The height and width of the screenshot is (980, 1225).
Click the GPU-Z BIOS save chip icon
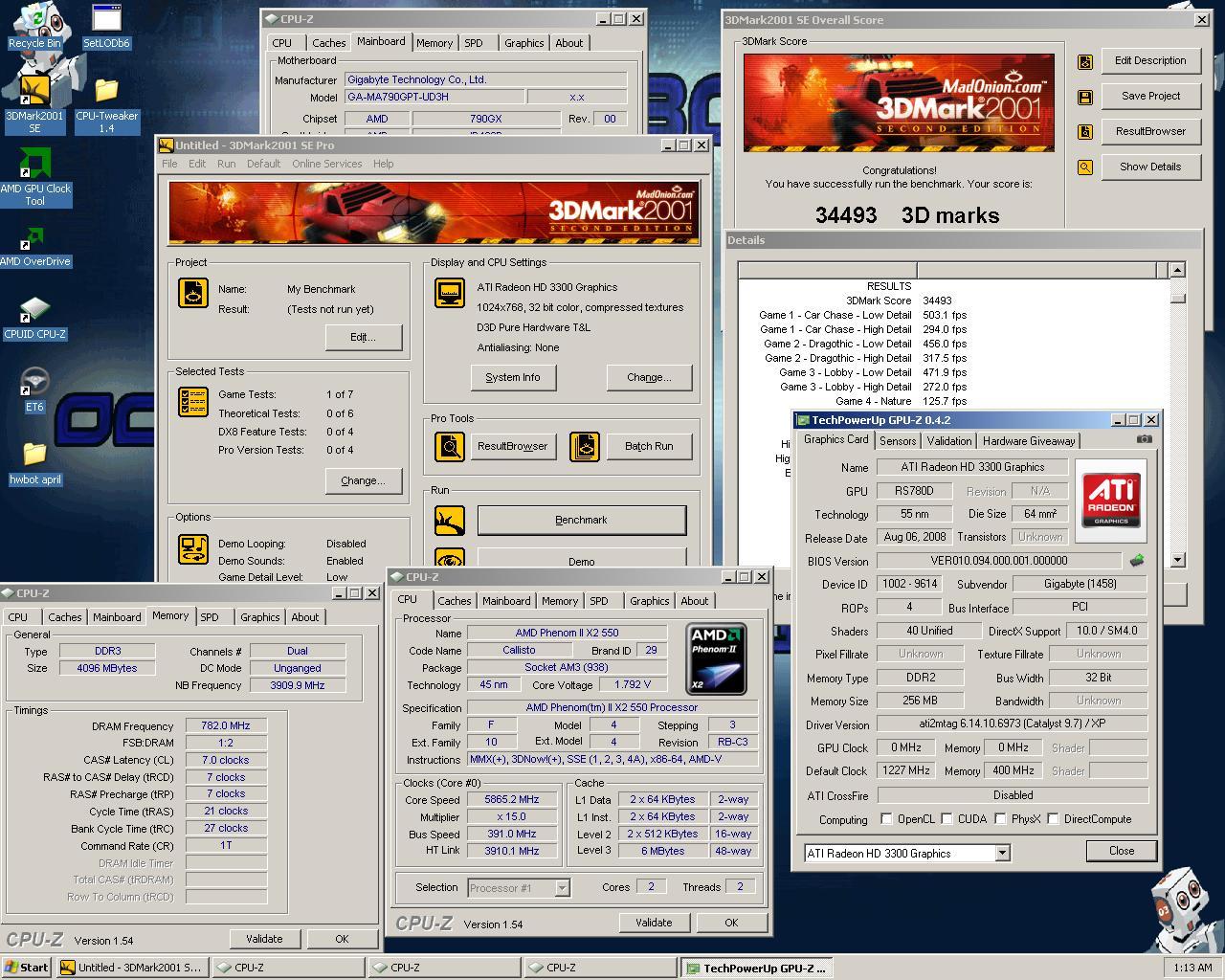click(x=1137, y=561)
